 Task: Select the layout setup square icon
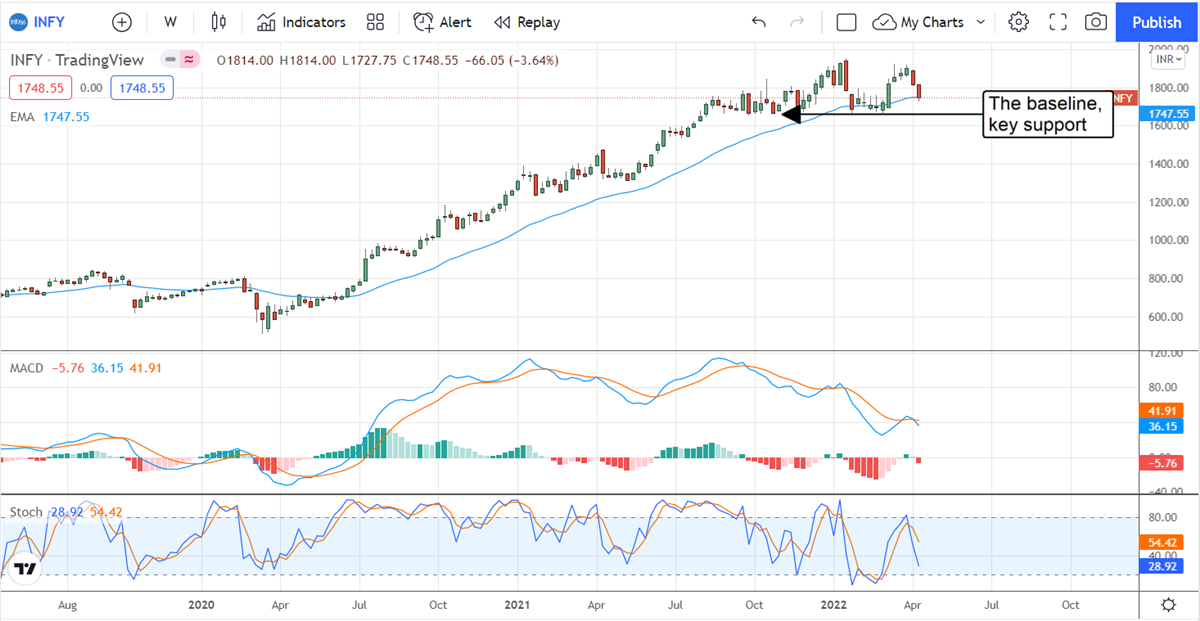pyautogui.click(x=846, y=22)
